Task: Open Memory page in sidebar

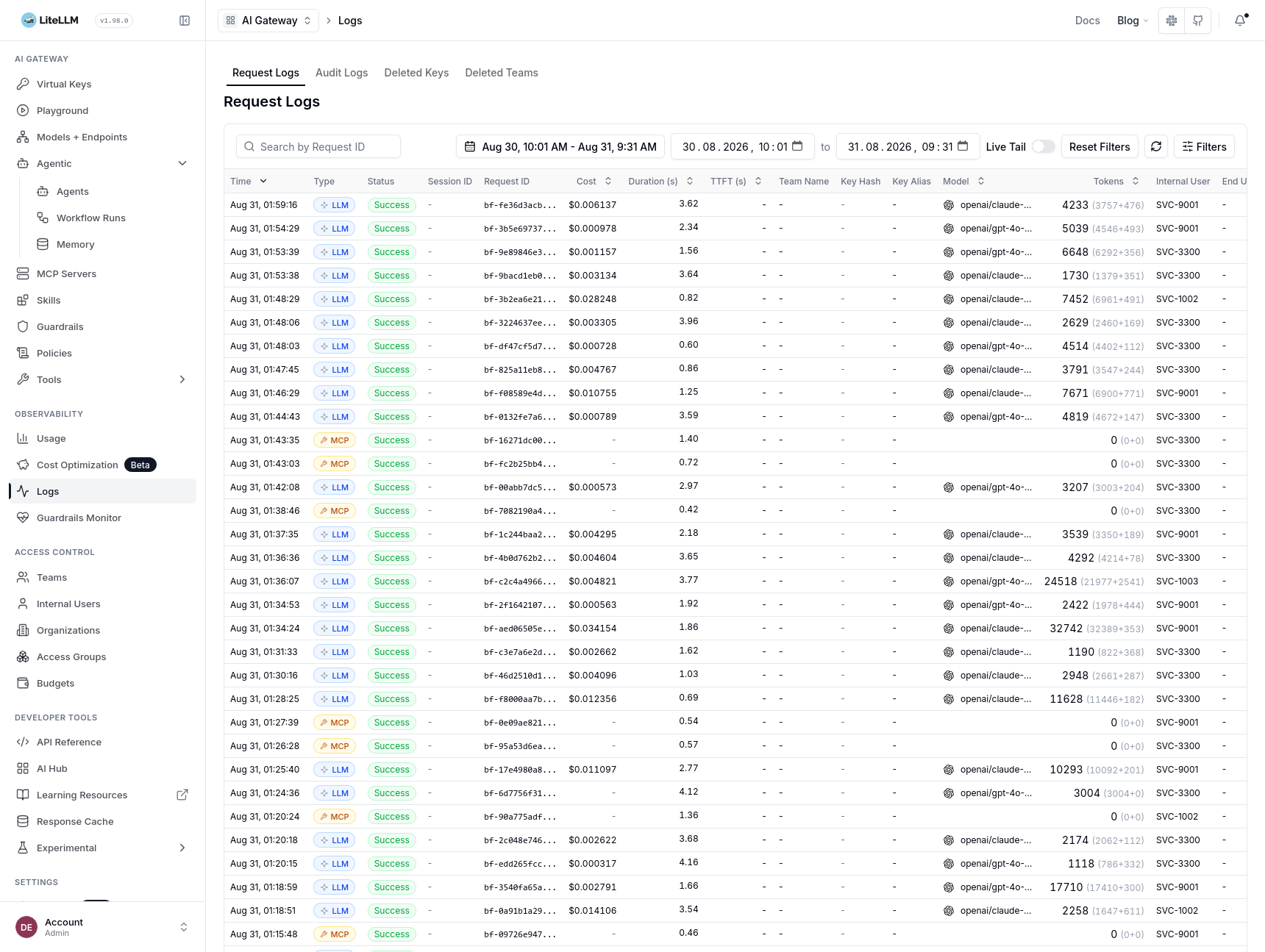Action: [113, 244]
